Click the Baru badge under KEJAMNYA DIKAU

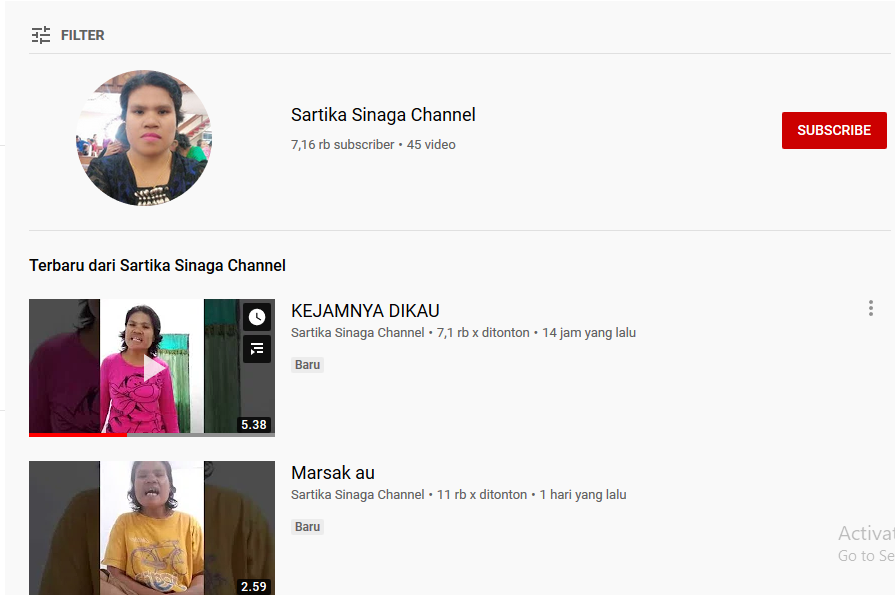point(307,364)
